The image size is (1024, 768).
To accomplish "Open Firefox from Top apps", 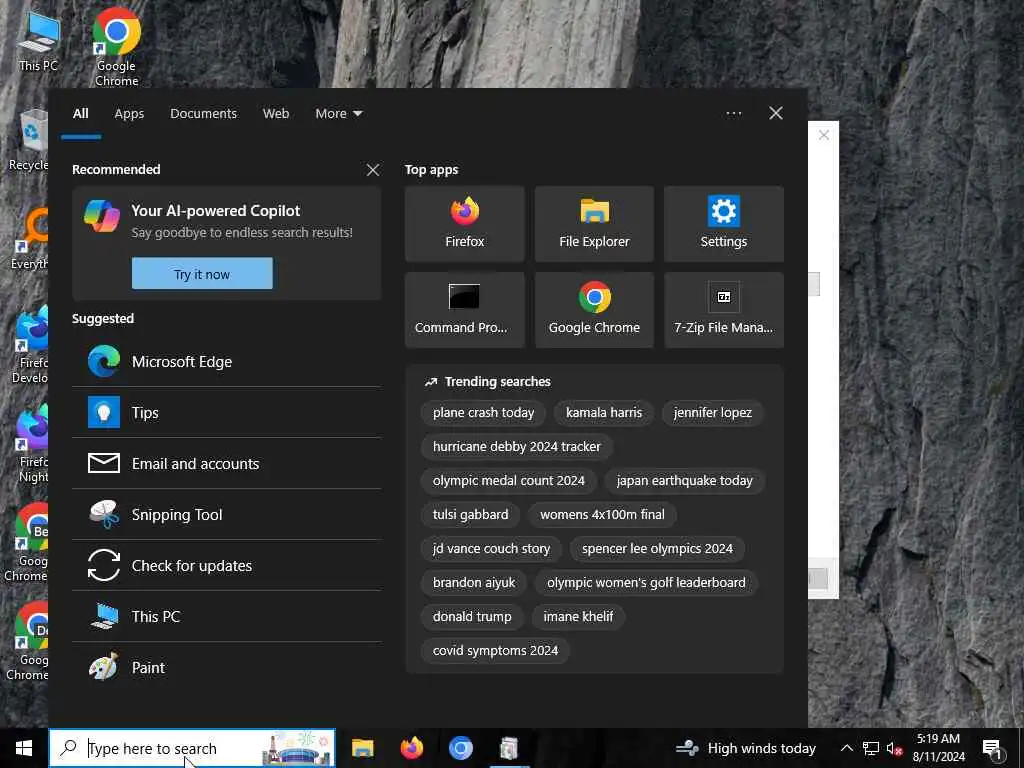I will pos(464,223).
